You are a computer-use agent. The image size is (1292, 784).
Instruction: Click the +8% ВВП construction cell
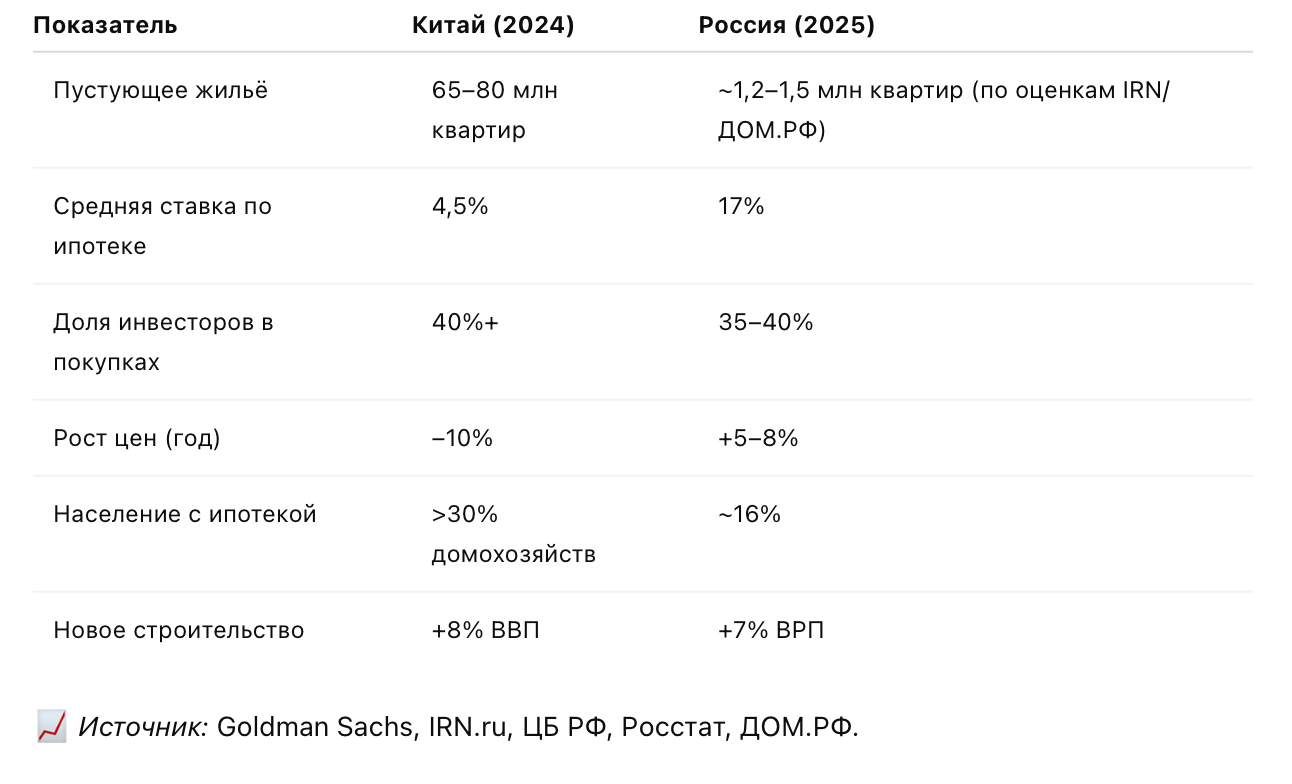pos(485,631)
